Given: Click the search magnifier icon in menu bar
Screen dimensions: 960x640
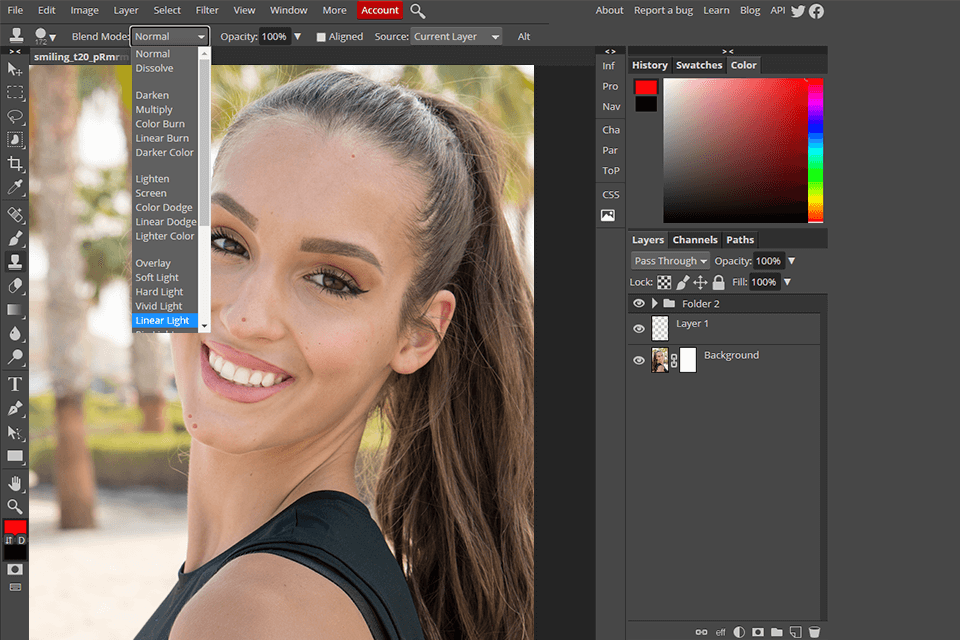Looking at the screenshot, I should click(418, 11).
